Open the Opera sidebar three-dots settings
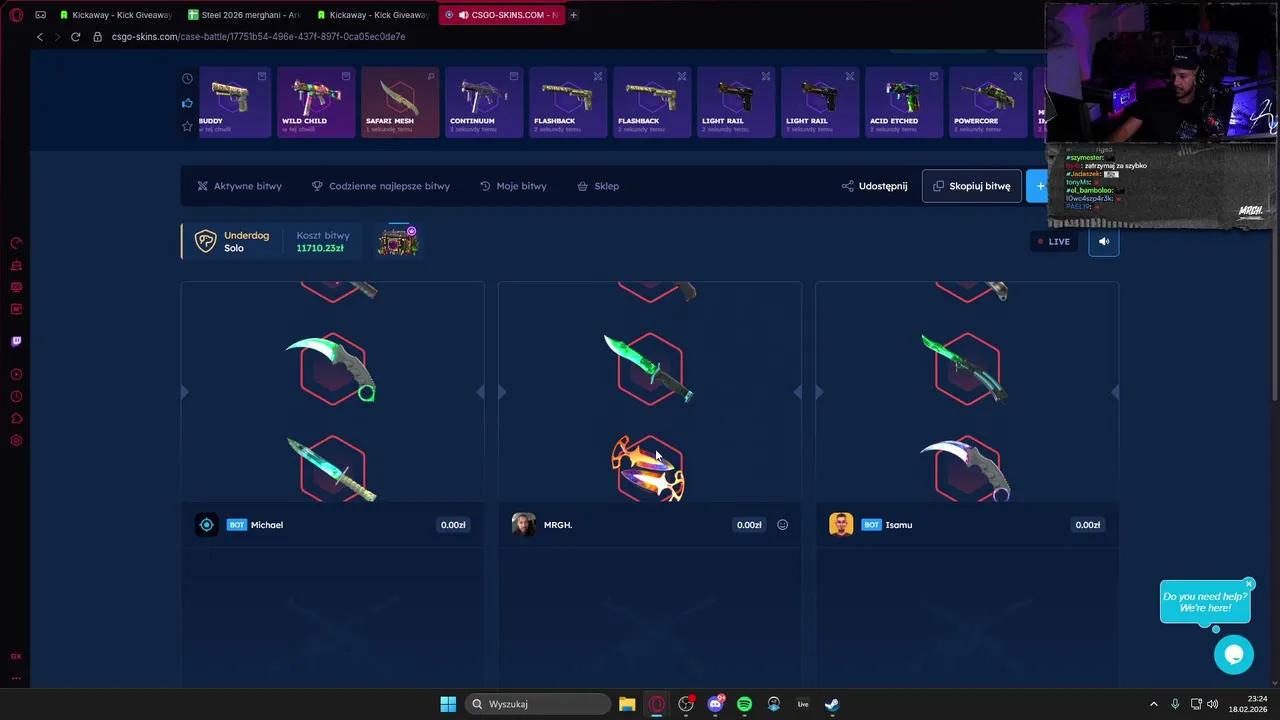The width and height of the screenshot is (1280, 720). coord(16,678)
